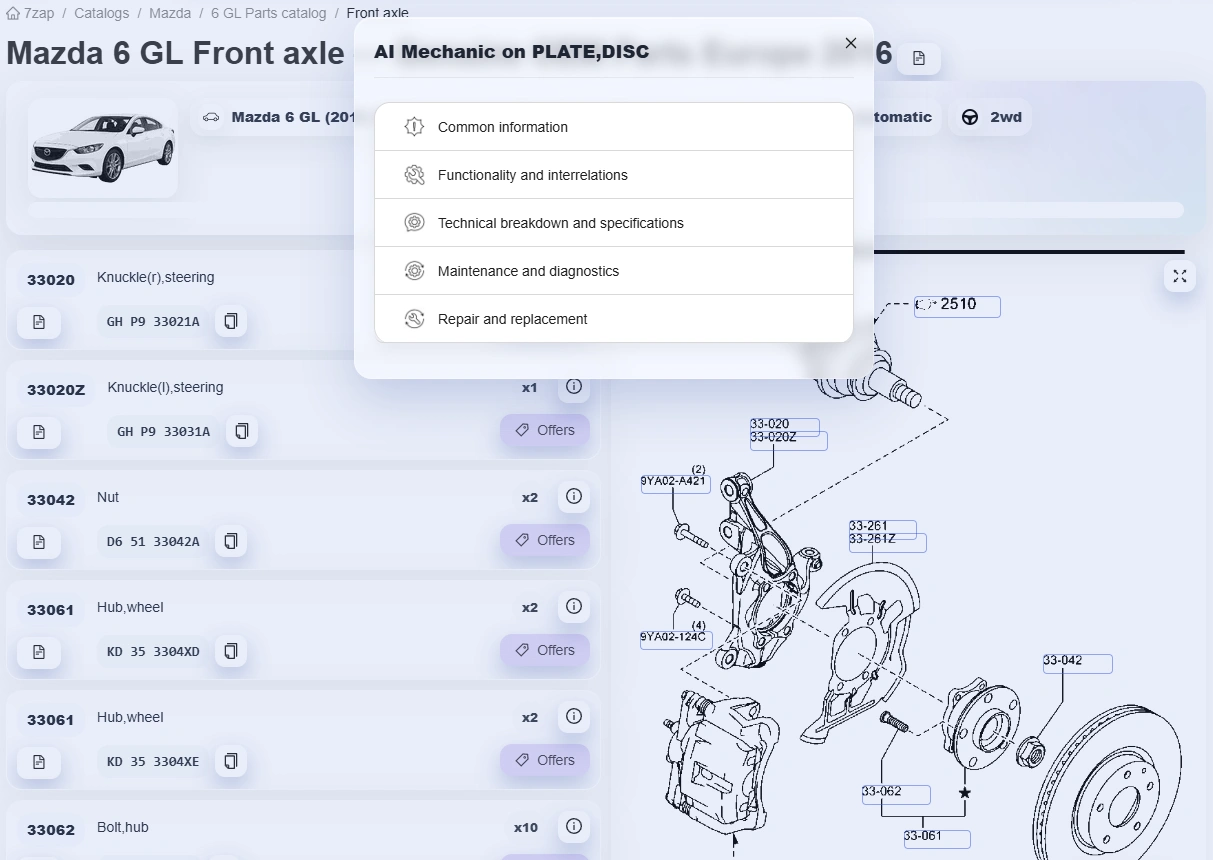Click the Repair and replacement wrench icon
The height and width of the screenshot is (860, 1213).
coord(414,319)
